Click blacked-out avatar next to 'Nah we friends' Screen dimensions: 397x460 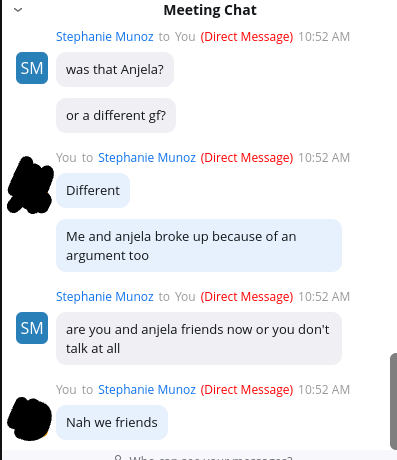(30, 419)
